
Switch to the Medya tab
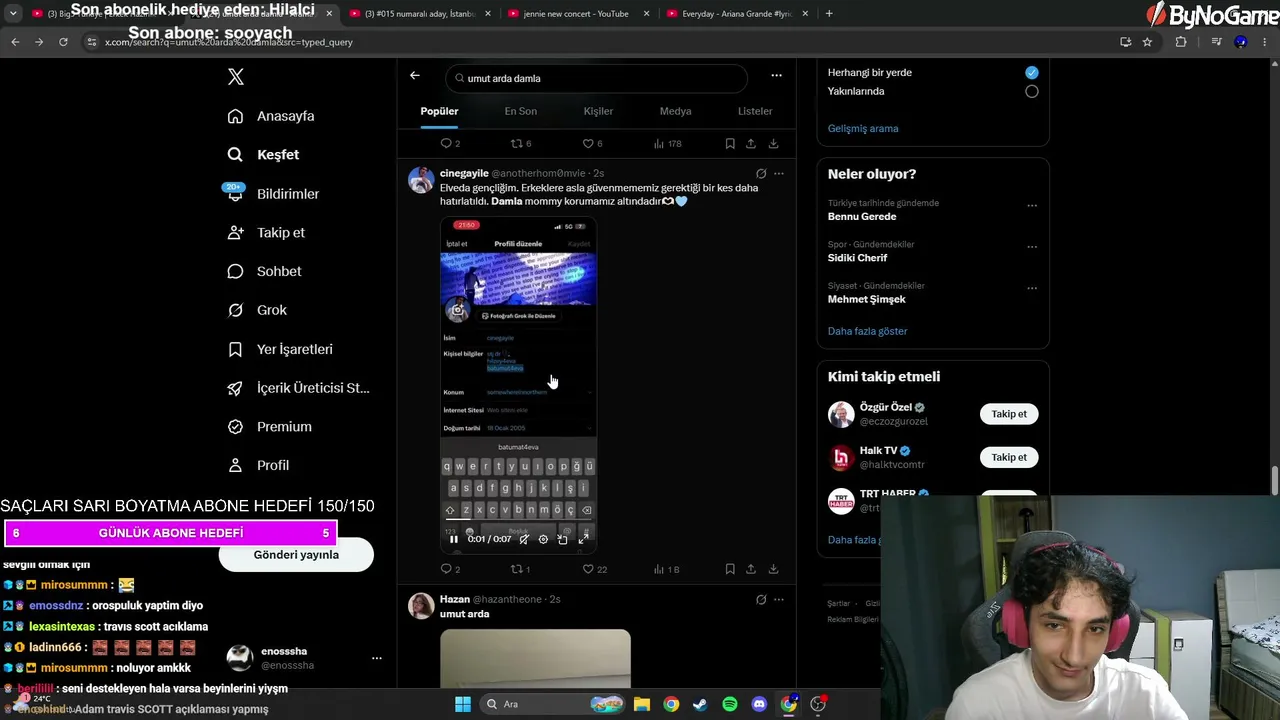point(676,111)
